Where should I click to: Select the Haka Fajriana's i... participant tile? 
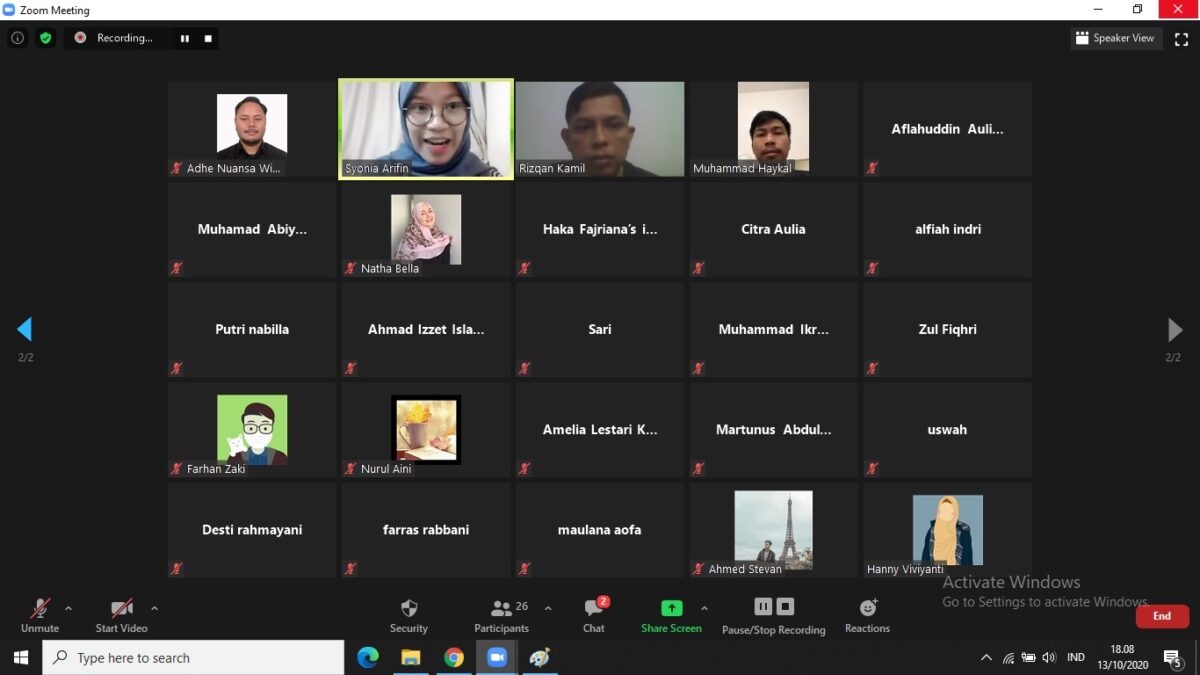(x=600, y=229)
